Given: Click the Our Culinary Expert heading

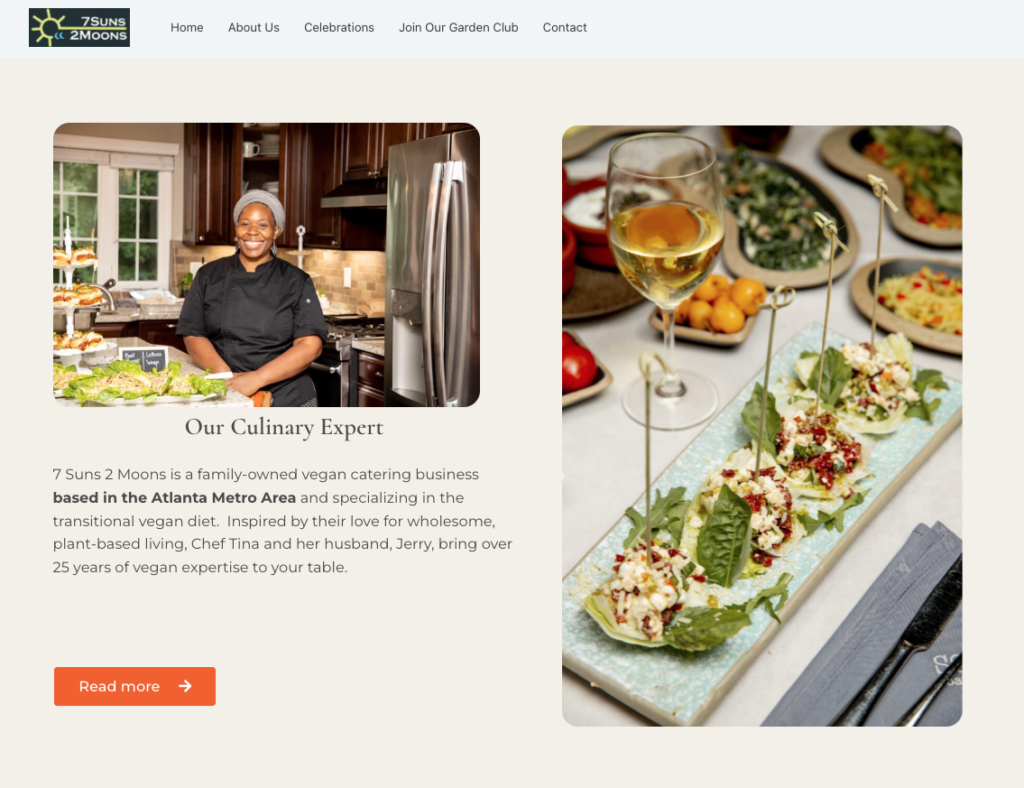Looking at the screenshot, I should [284, 427].
